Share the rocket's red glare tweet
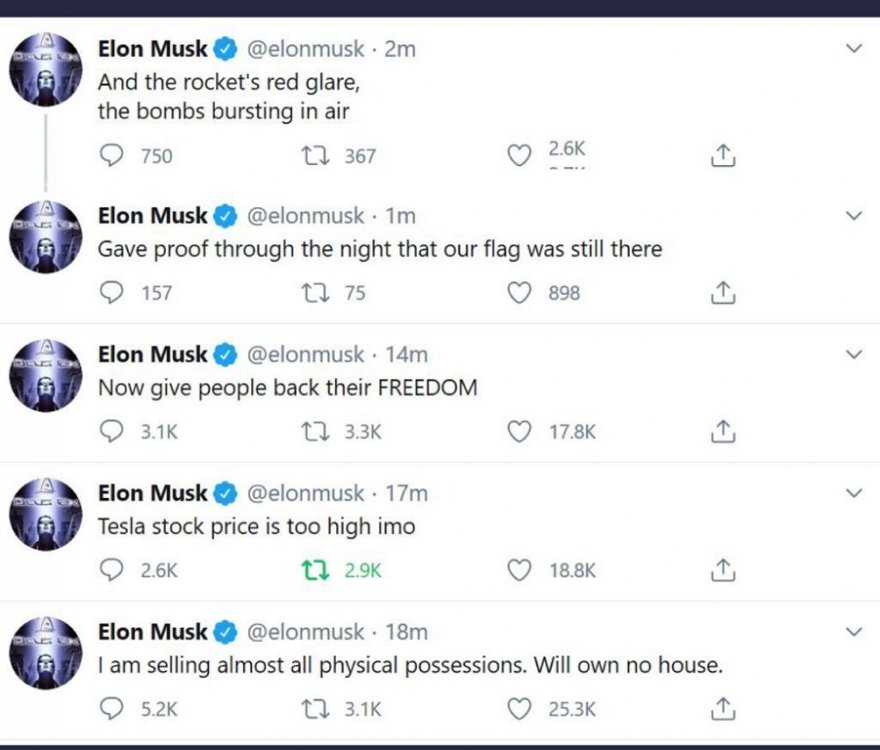Screen dimensions: 880x750 pyautogui.click(x=723, y=155)
